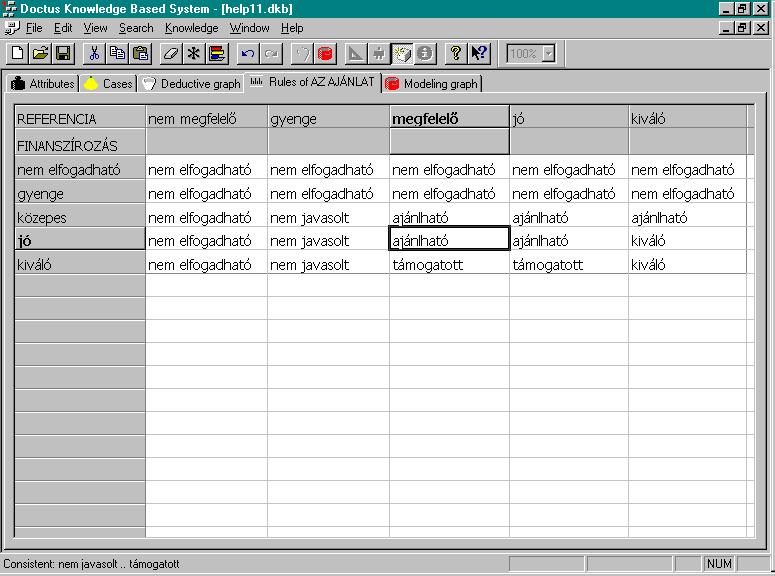Click 'támogatott' under the jó column
Viewport: 775px width, 576px height.
[569, 264]
